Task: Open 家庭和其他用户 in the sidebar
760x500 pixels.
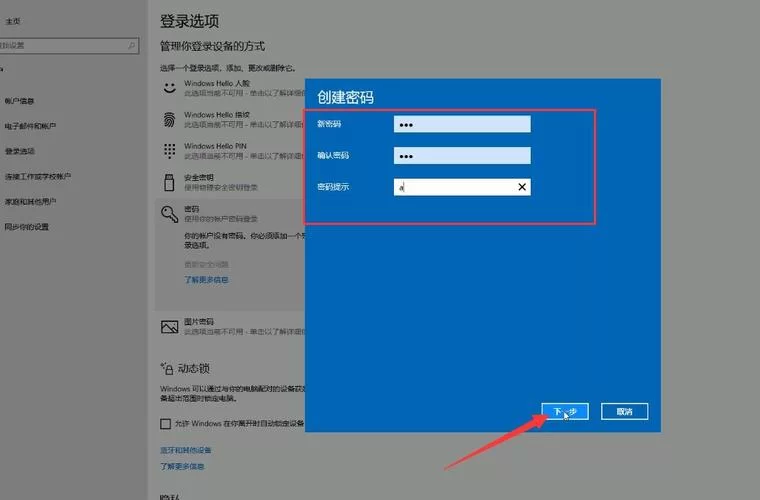Action: tap(30, 202)
